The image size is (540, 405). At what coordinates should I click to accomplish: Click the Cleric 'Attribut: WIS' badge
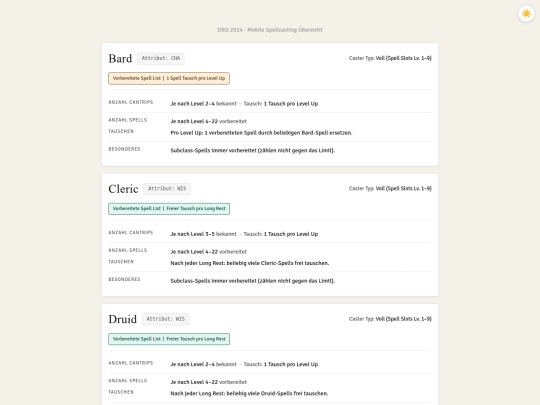point(167,189)
